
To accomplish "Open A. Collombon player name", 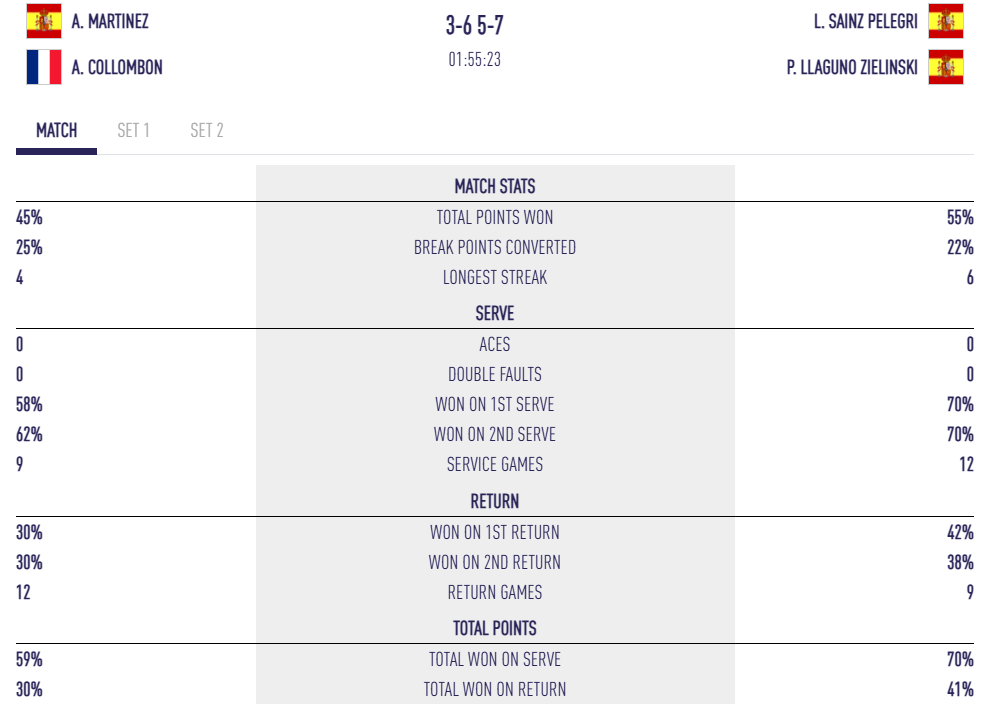I will pyautogui.click(x=117, y=68).
